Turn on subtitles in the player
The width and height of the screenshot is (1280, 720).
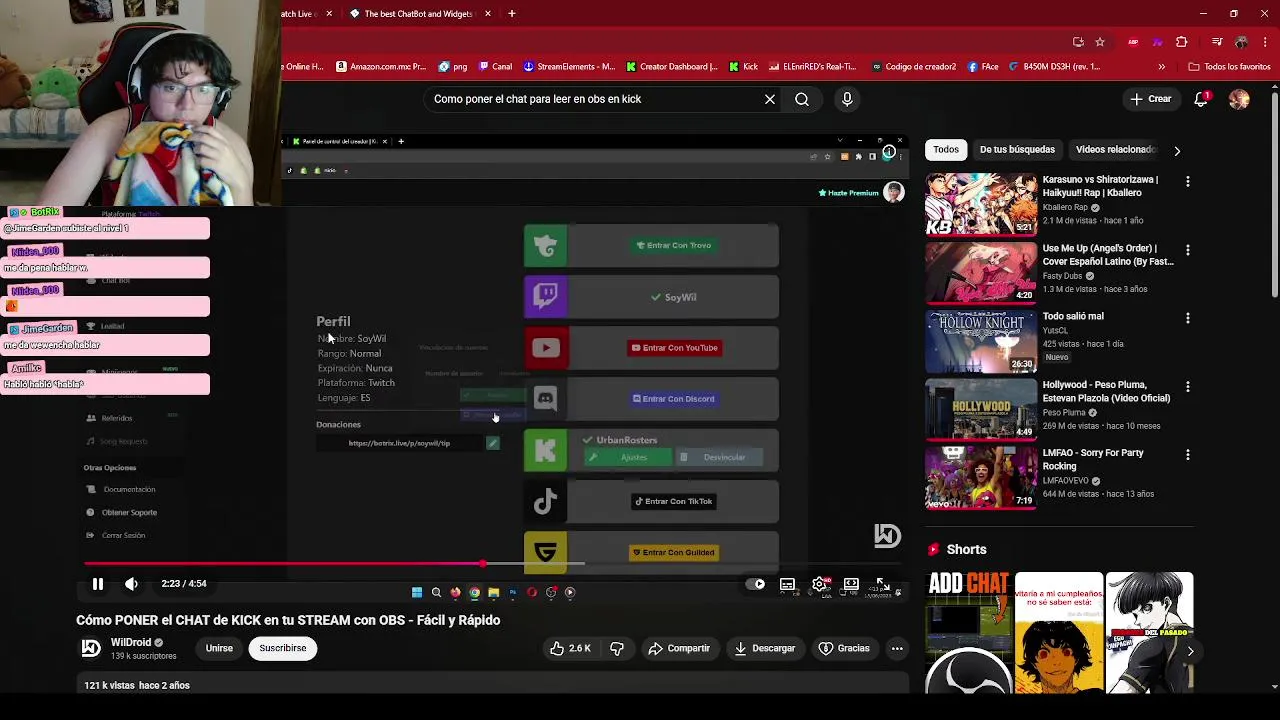coord(787,584)
